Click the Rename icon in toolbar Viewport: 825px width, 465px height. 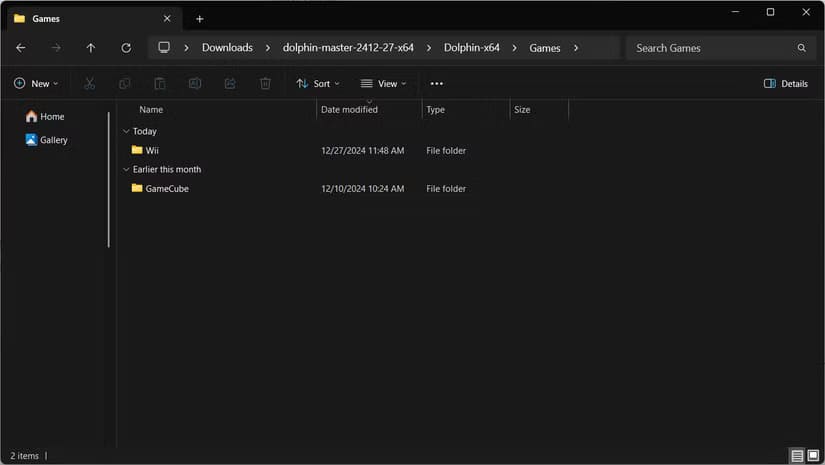195,83
